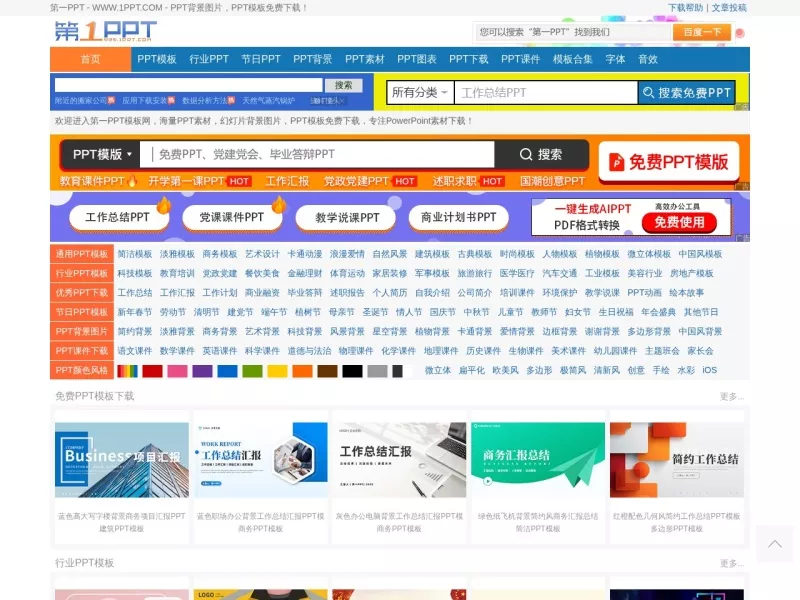Screen dimensions: 800x600
Task: Click the gray 搜索 button
Action: (x=343, y=85)
